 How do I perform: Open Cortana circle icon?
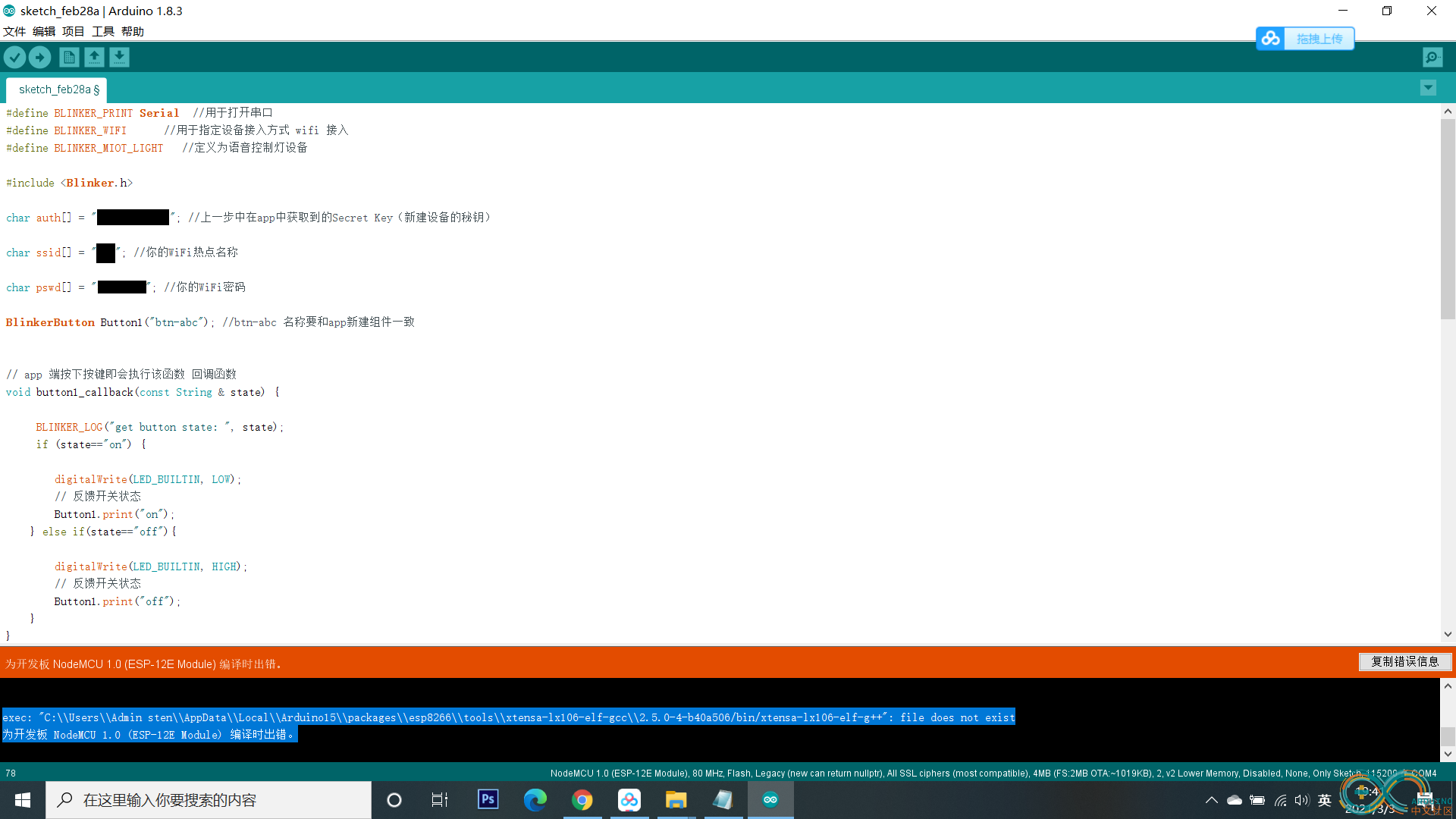coord(394,800)
